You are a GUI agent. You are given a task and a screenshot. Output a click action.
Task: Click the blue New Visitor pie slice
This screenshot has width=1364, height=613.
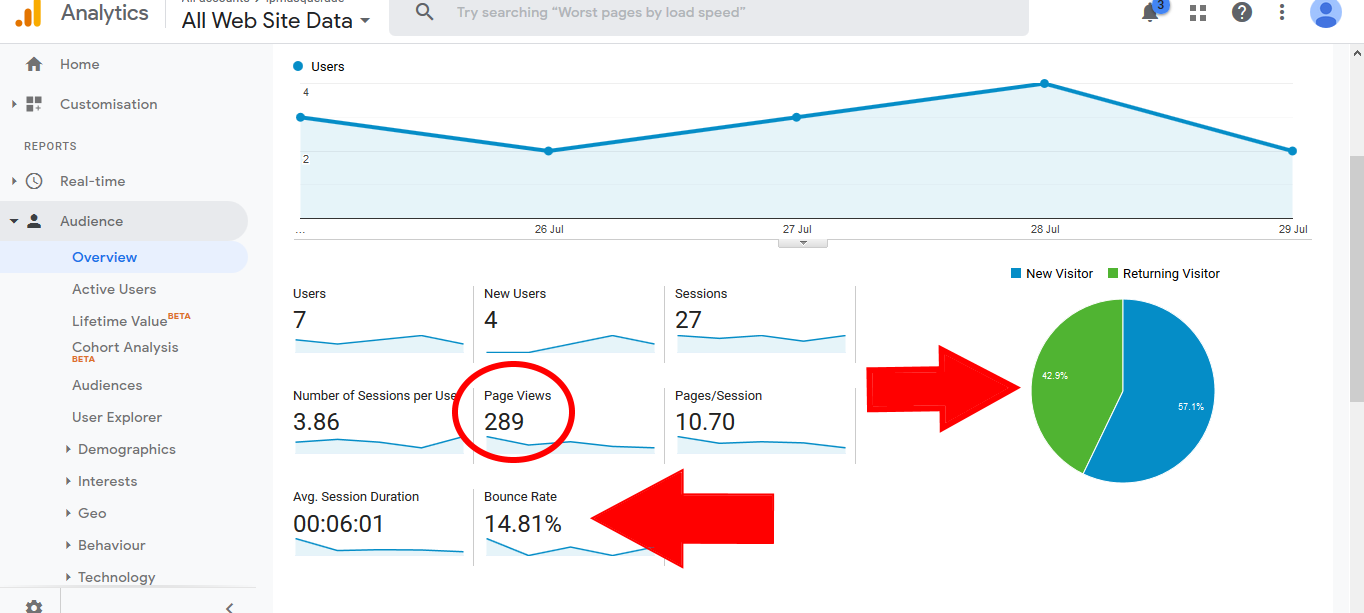[x=1170, y=400]
